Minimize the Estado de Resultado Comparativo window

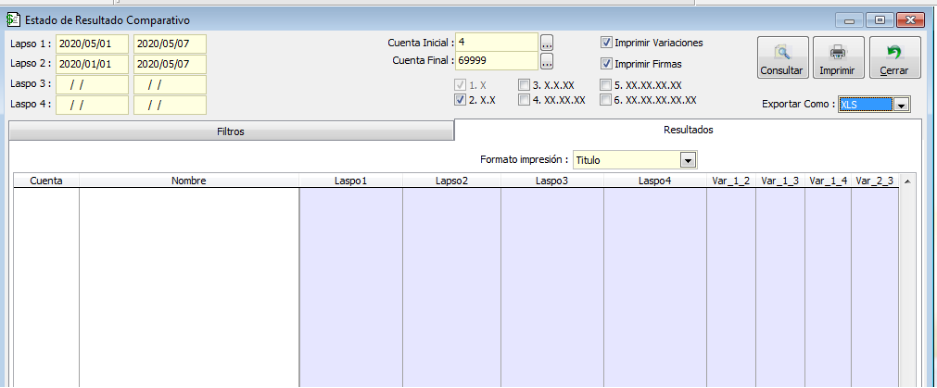pyautogui.click(x=850, y=20)
